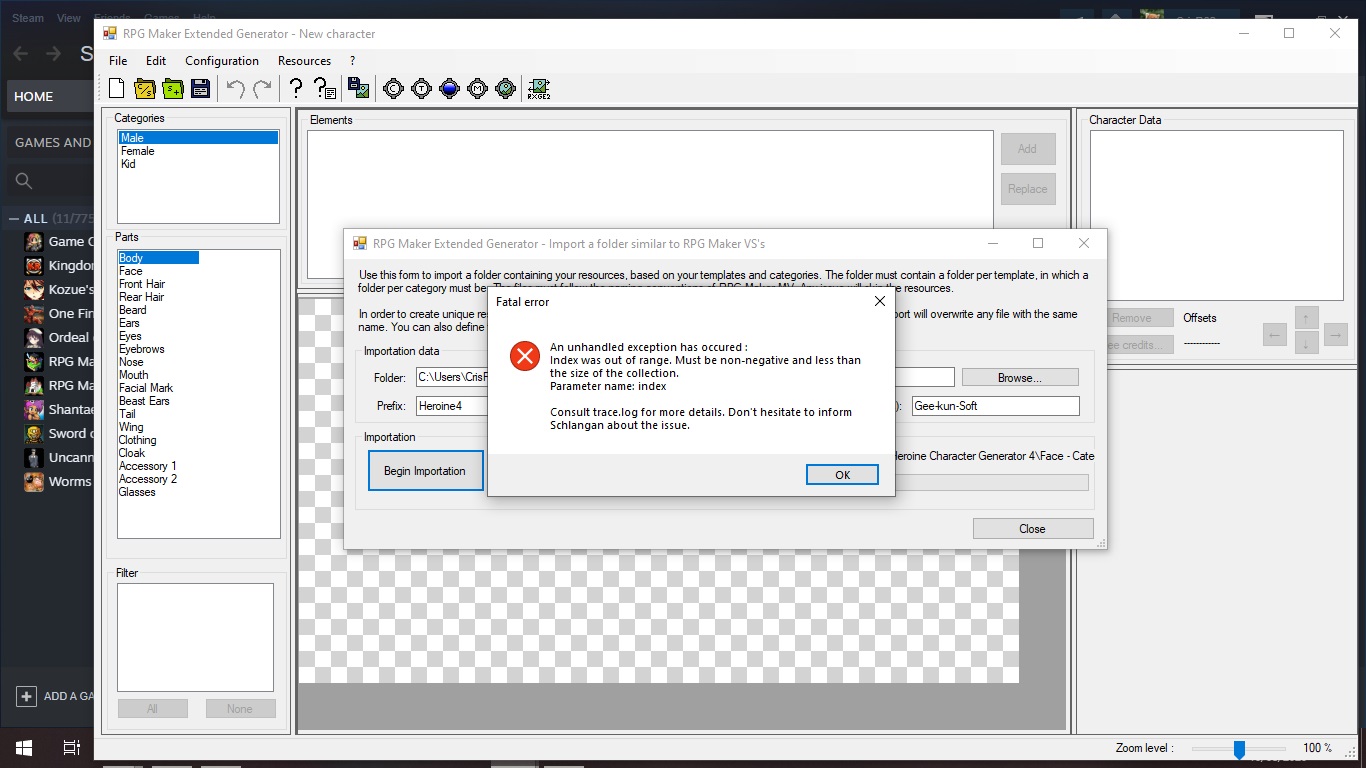Collapse the ALL games list in Steam
Screen dimensions: 1366x768
pyautogui.click(x=14, y=218)
